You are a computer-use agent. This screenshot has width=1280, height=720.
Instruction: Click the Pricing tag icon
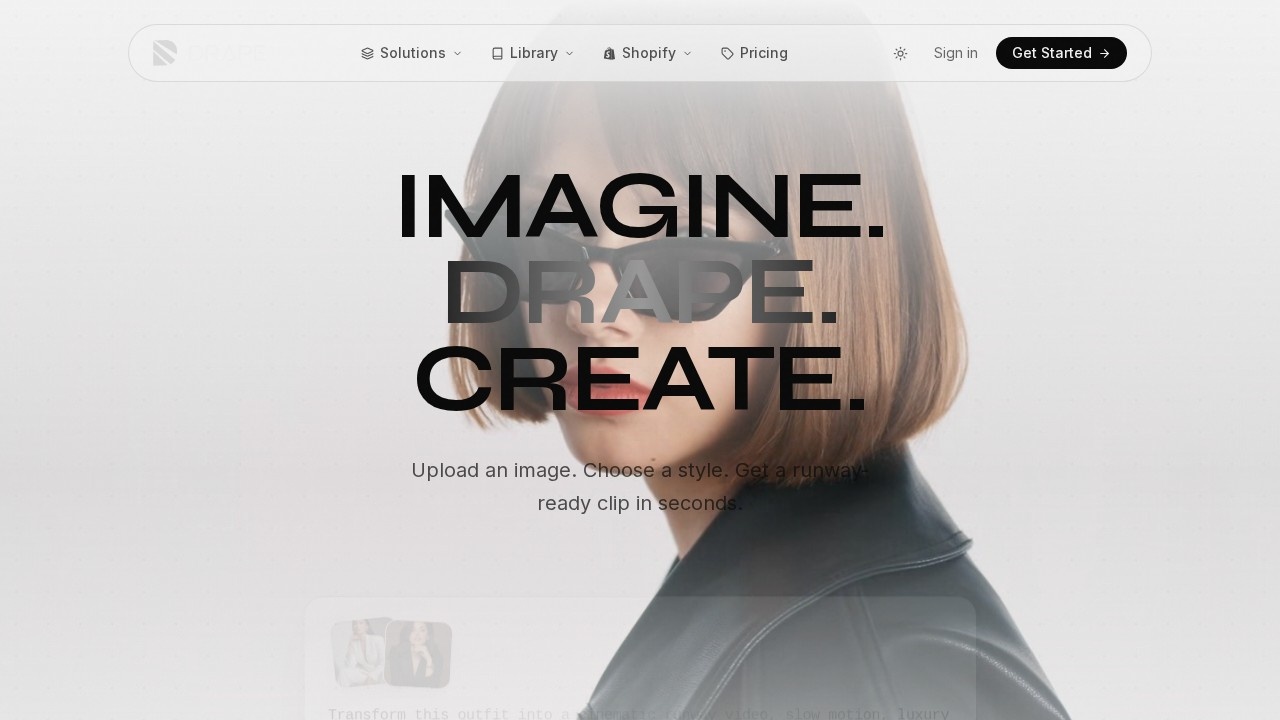tap(727, 53)
